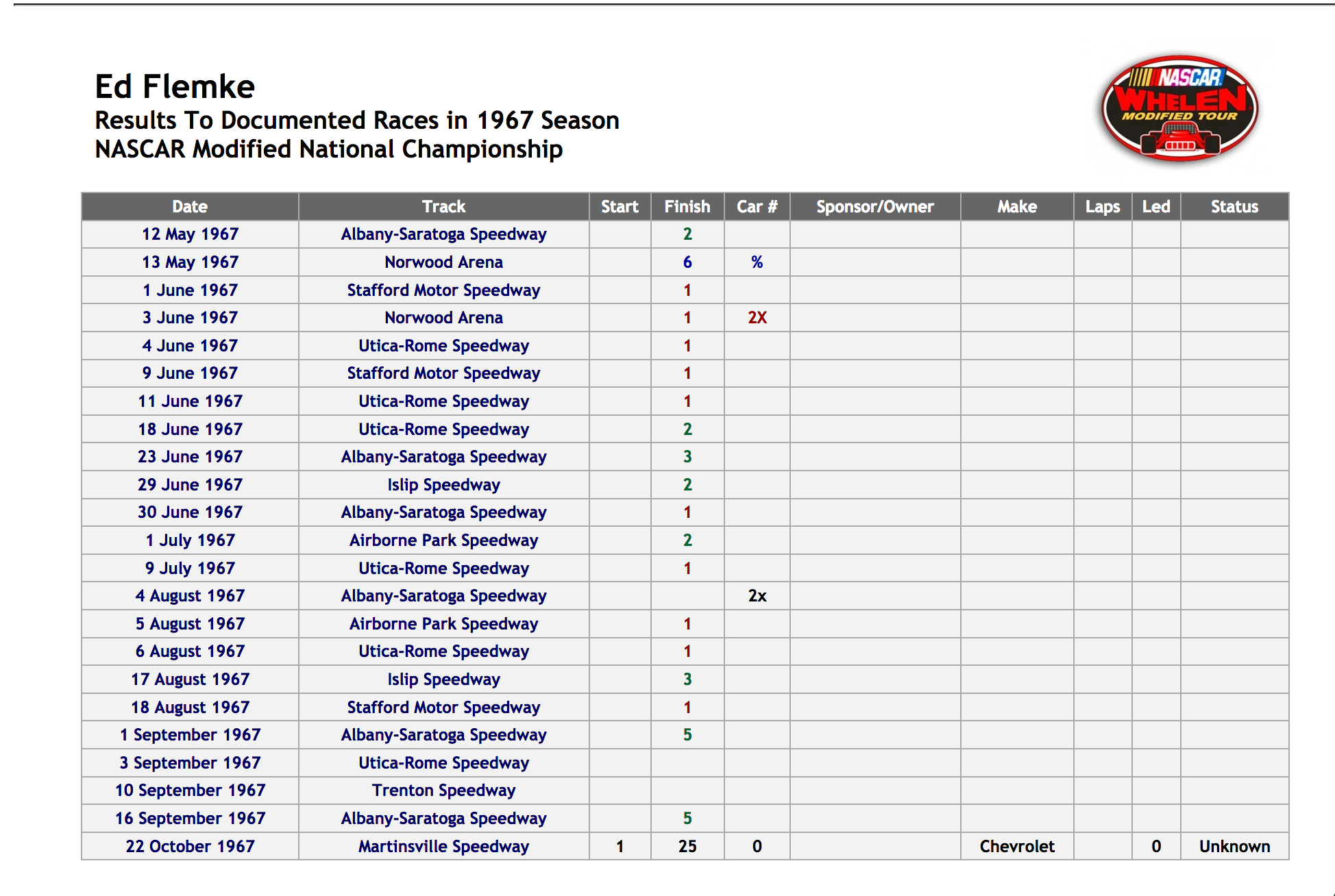Viewport: 1335px width, 896px height.
Task: Select Trenton Speedway track link
Action: [x=443, y=791]
